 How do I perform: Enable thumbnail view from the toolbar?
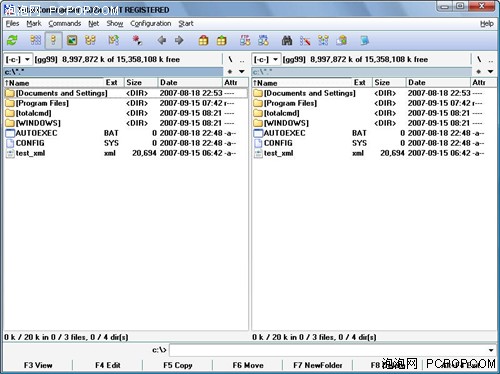72,41
